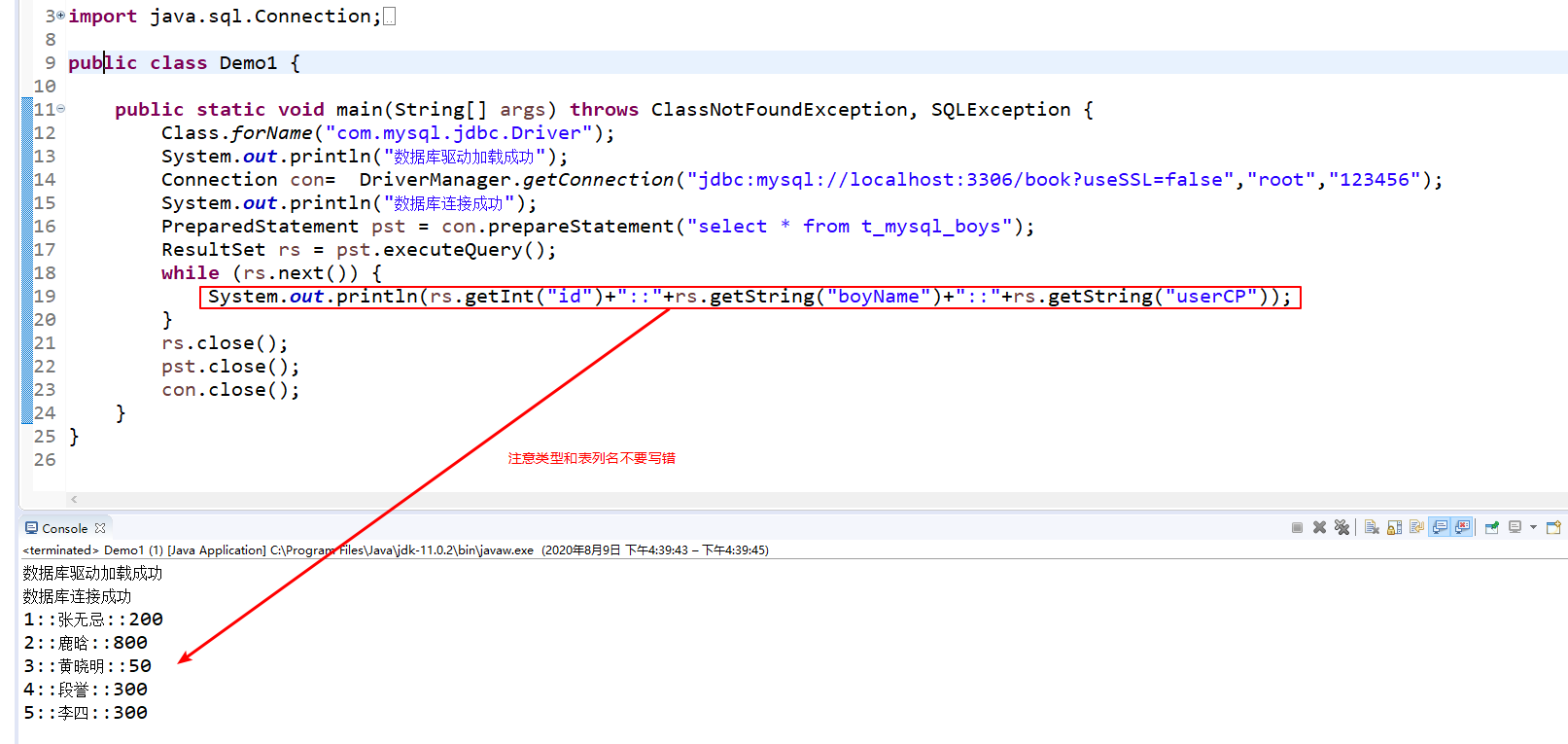Click the println "数据库连接成功" string in code
The height and width of the screenshot is (744, 1568).
coord(448,202)
